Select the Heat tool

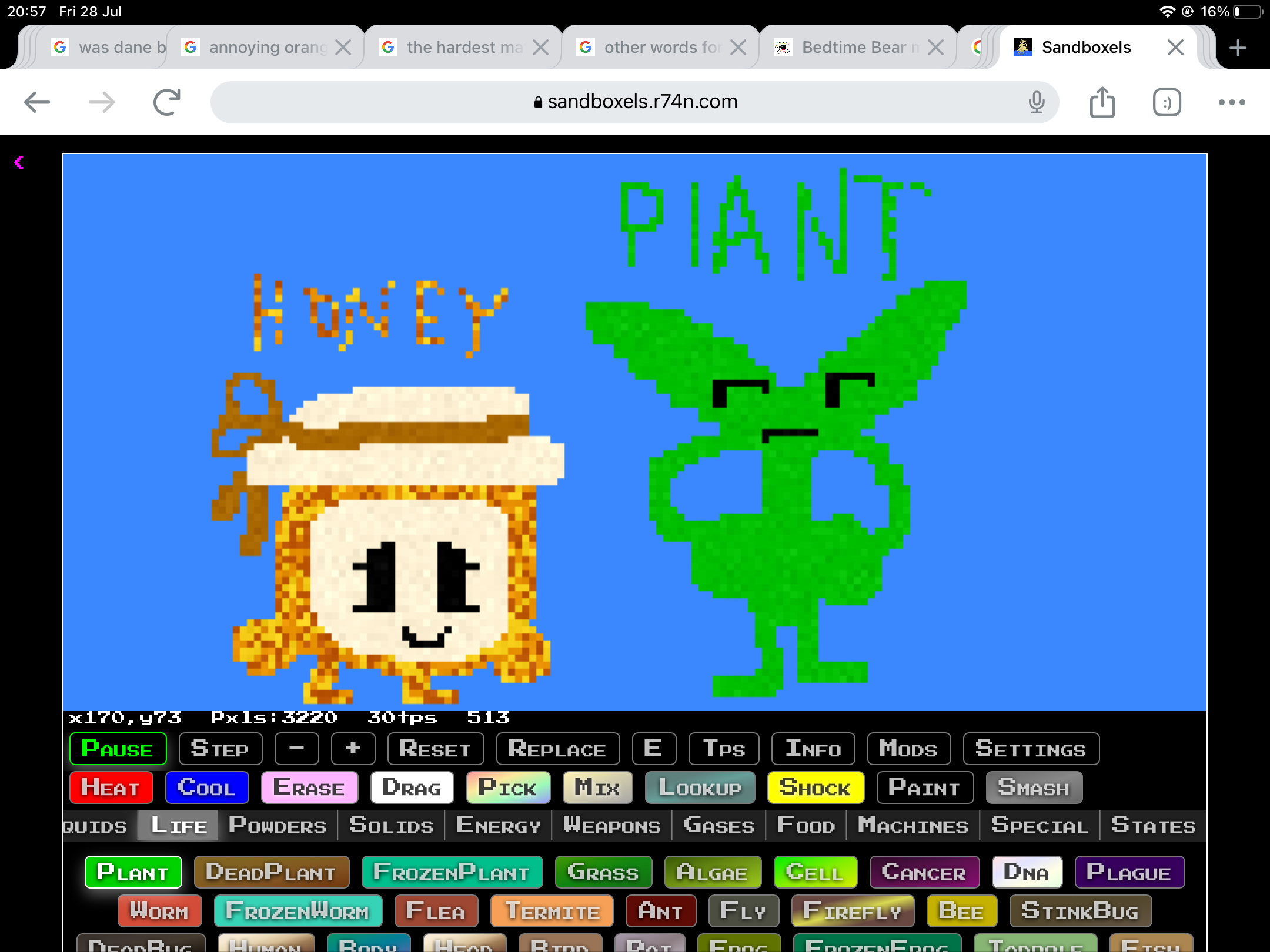coord(111,787)
